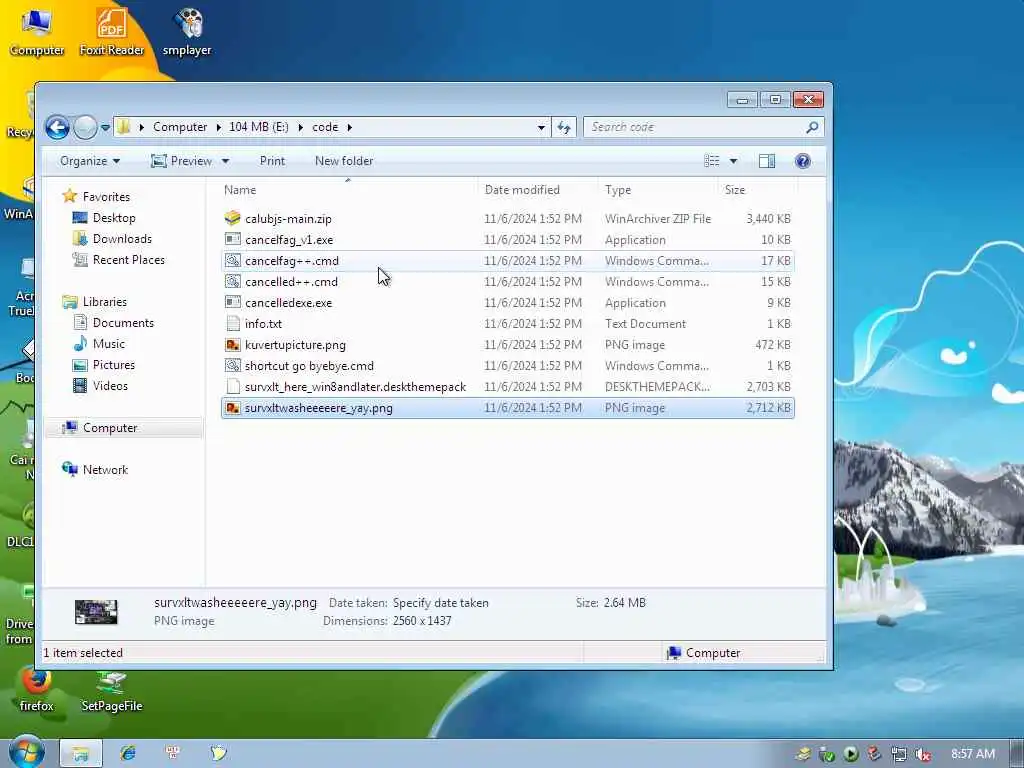Go back with the Explorer Back arrow
Image resolution: width=1024 pixels, height=768 pixels.
(57, 127)
